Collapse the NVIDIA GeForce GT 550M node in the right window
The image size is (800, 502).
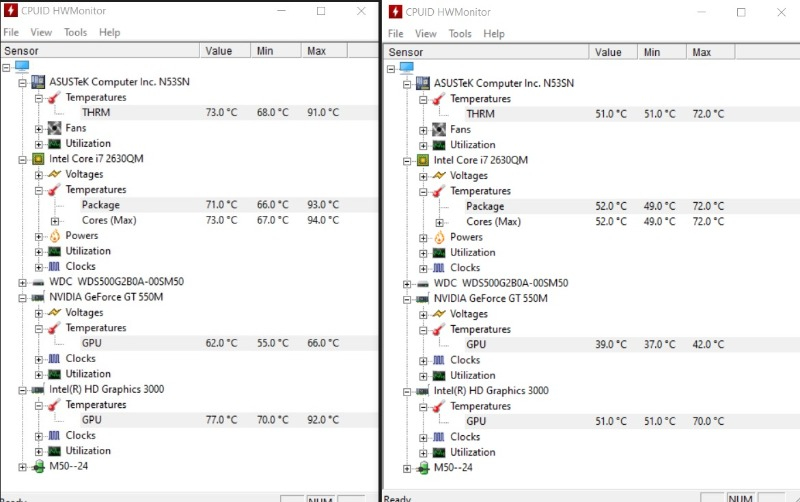pos(406,299)
